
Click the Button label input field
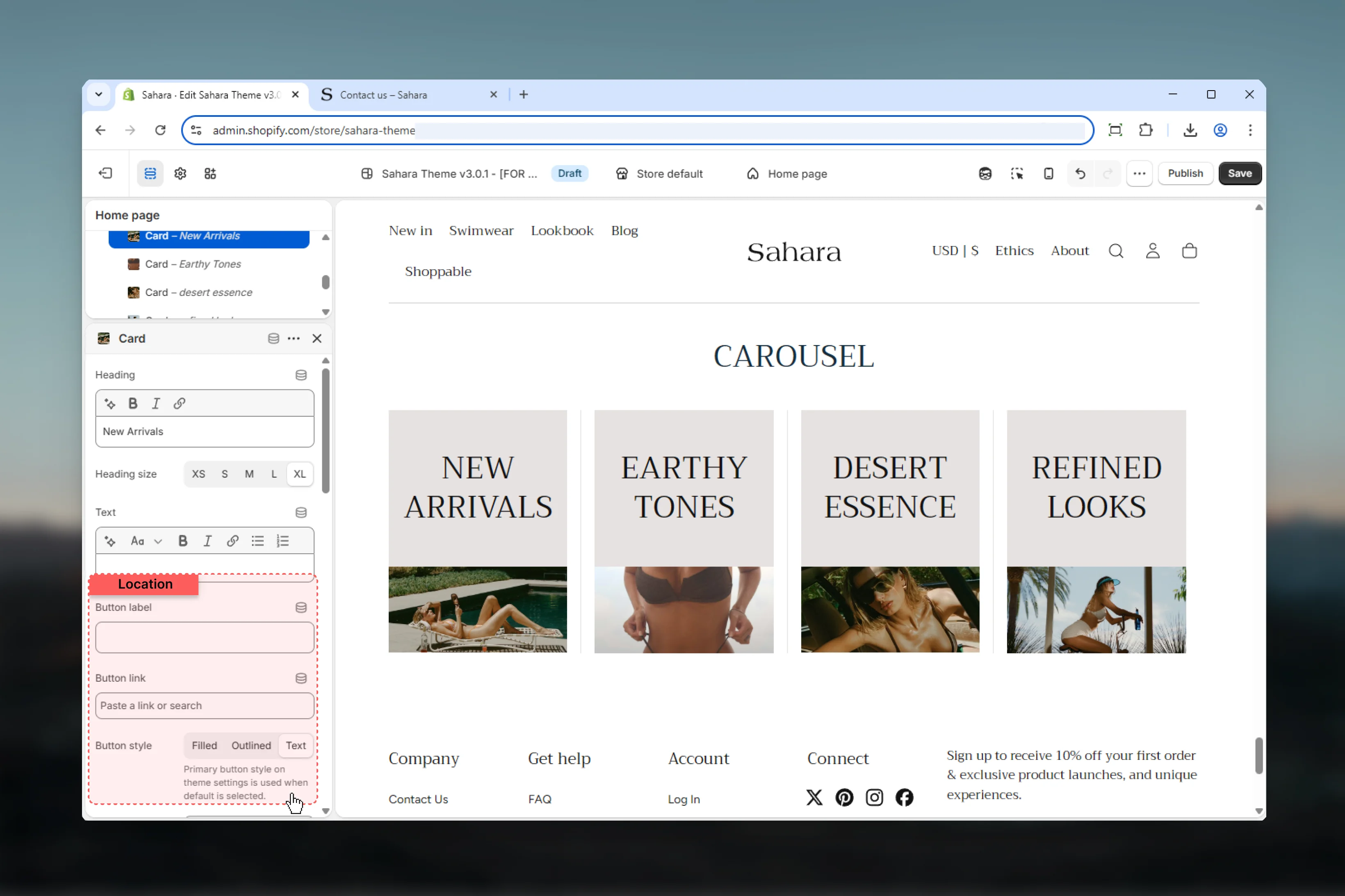(205, 637)
